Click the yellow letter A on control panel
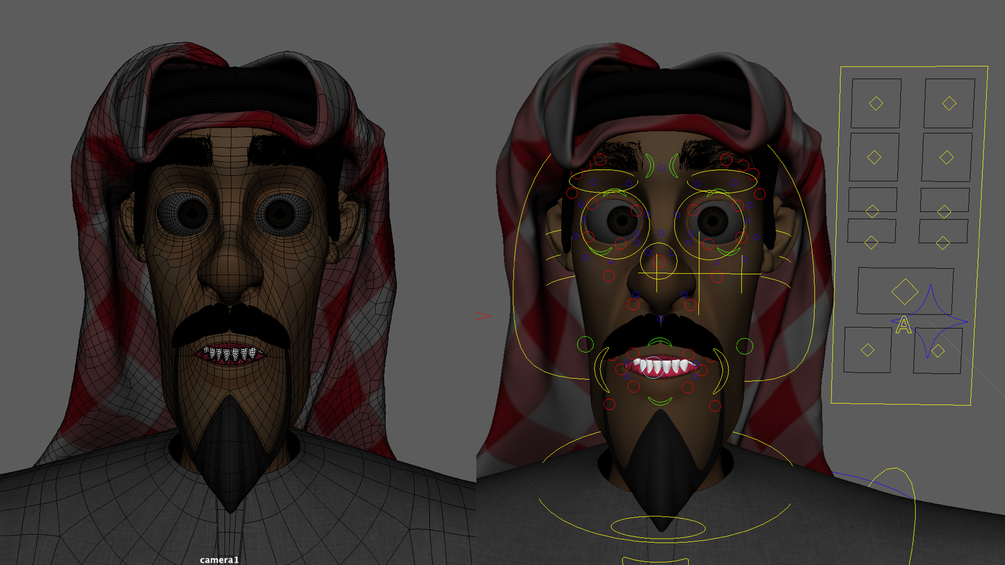The width and height of the screenshot is (1005, 565). pyautogui.click(x=903, y=325)
